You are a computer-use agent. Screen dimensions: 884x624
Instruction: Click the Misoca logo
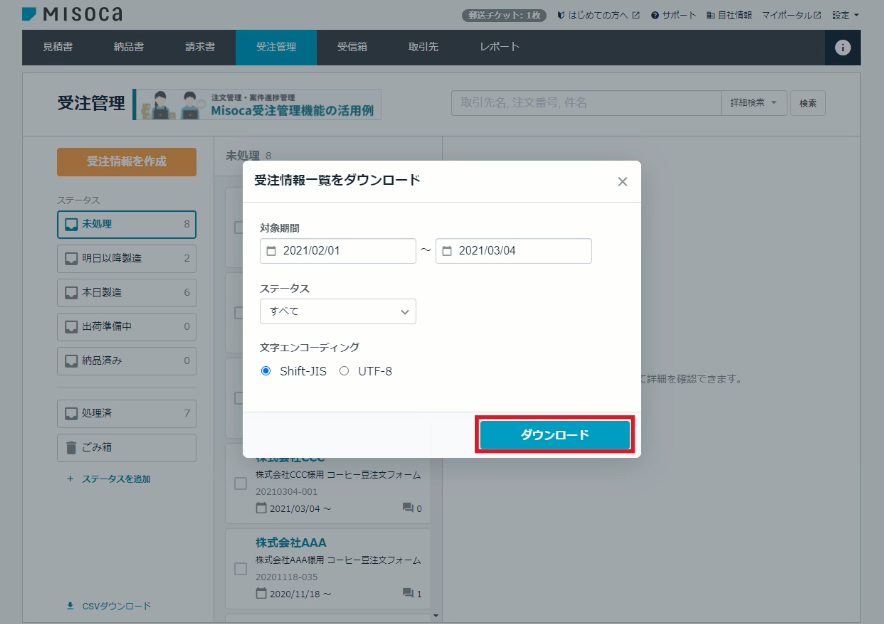(72, 14)
